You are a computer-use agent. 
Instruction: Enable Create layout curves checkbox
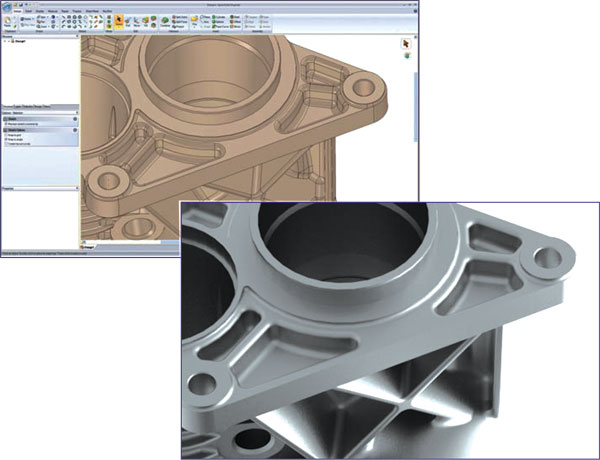pyautogui.click(x=6, y=144)
